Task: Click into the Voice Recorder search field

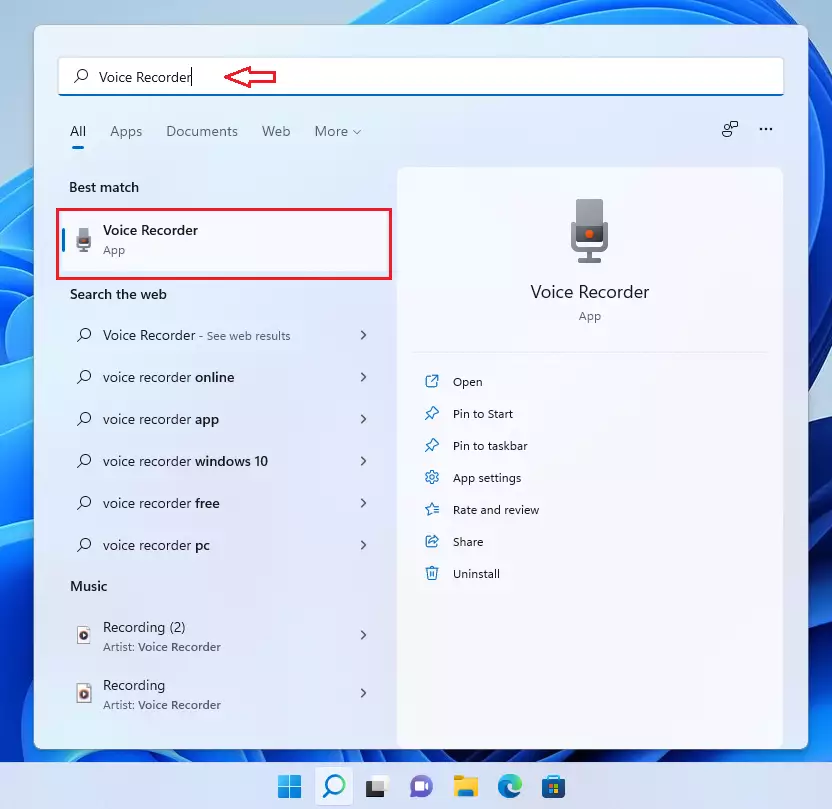Action: (420, 76)
